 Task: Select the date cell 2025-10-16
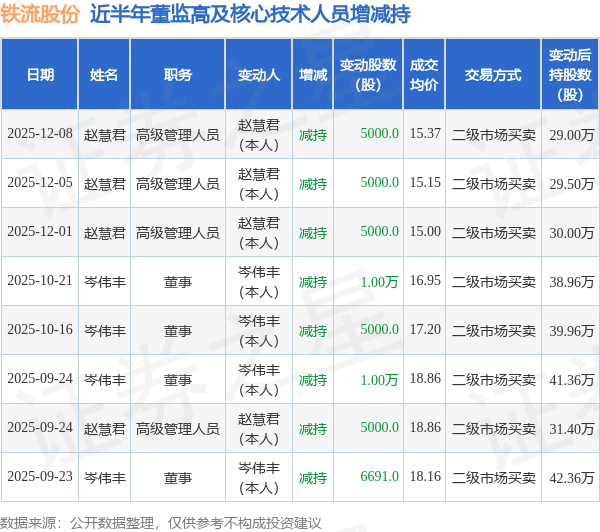(x=40, y=330)
